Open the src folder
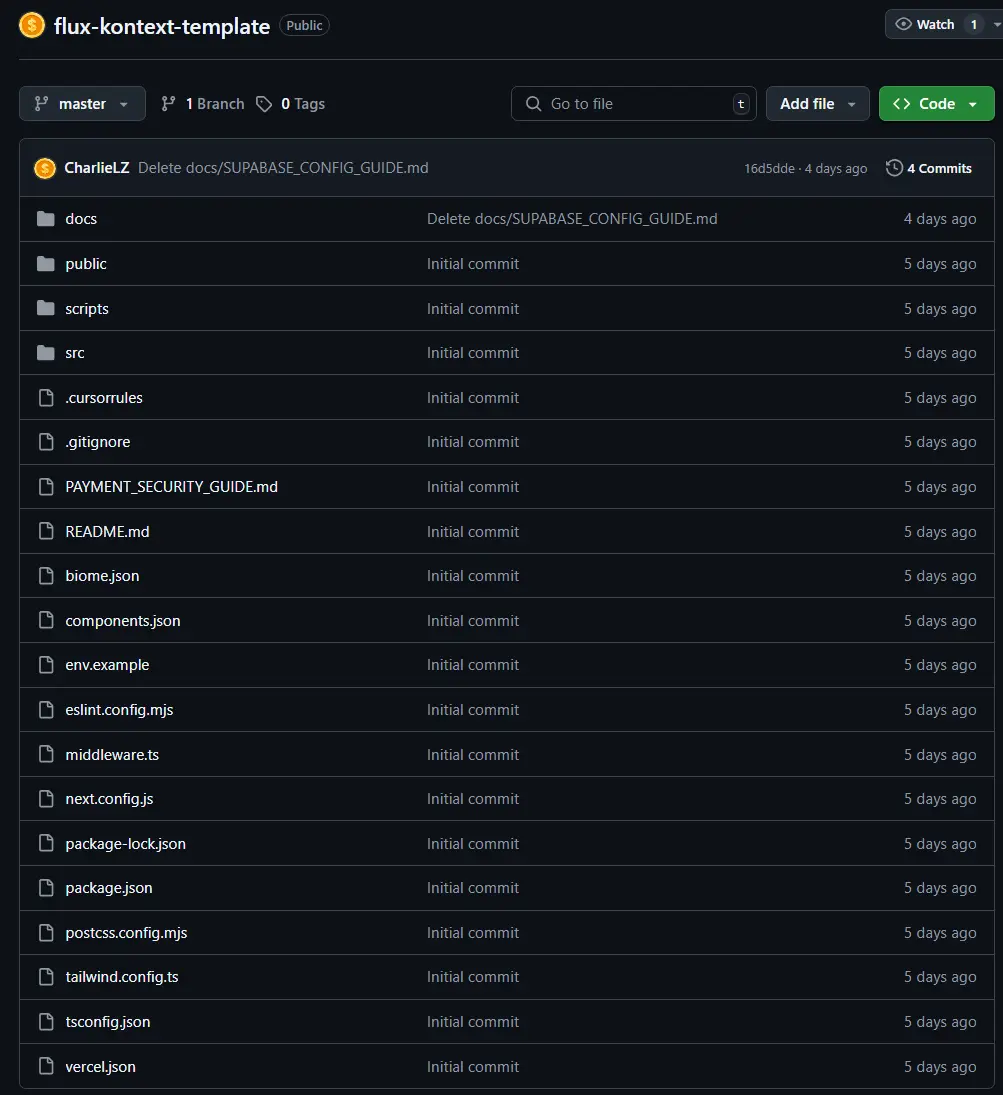 pos(75,353)
